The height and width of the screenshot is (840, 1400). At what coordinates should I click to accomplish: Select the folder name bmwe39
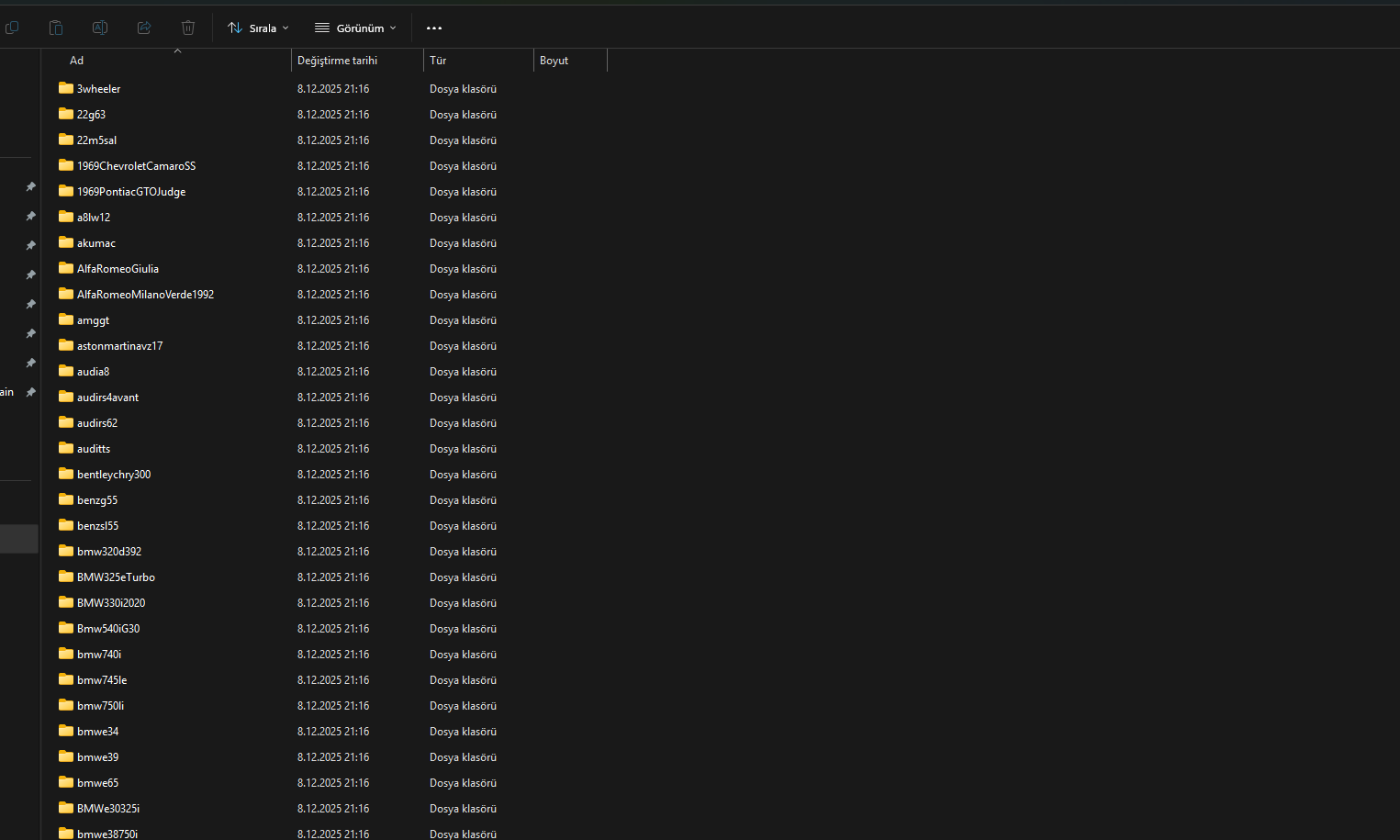[x=97, y=757]
